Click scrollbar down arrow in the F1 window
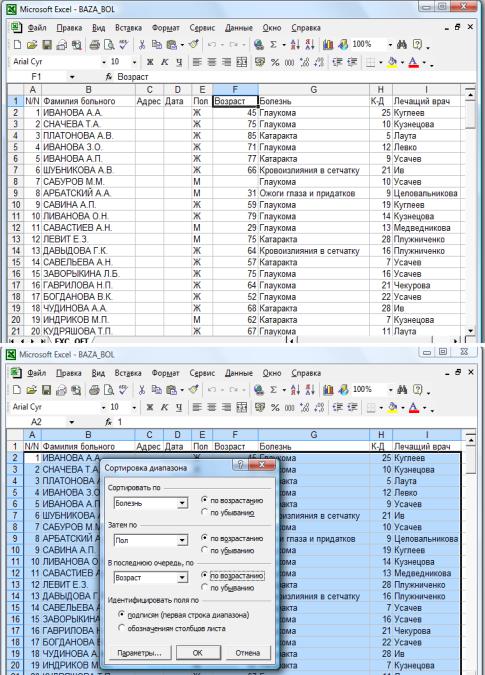The height and width of the screenshot is (675, 485). (x=471, y=331)
